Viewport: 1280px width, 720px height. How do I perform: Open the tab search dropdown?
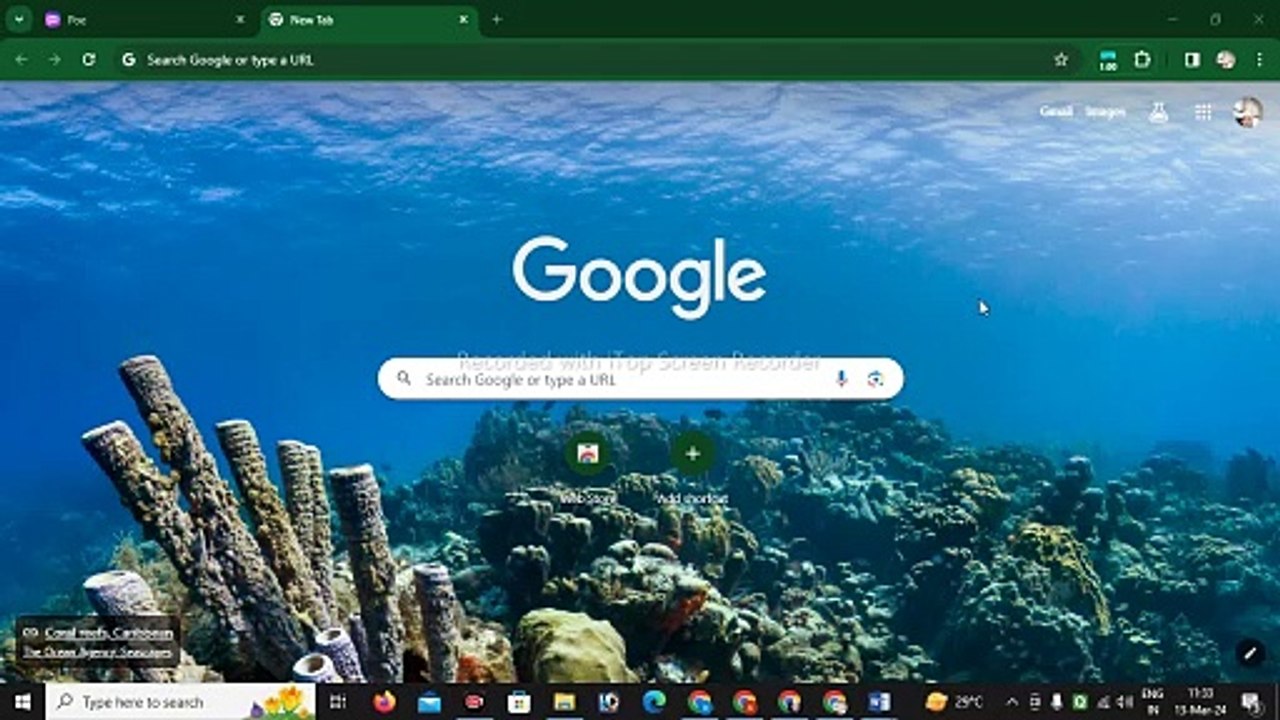18,19
